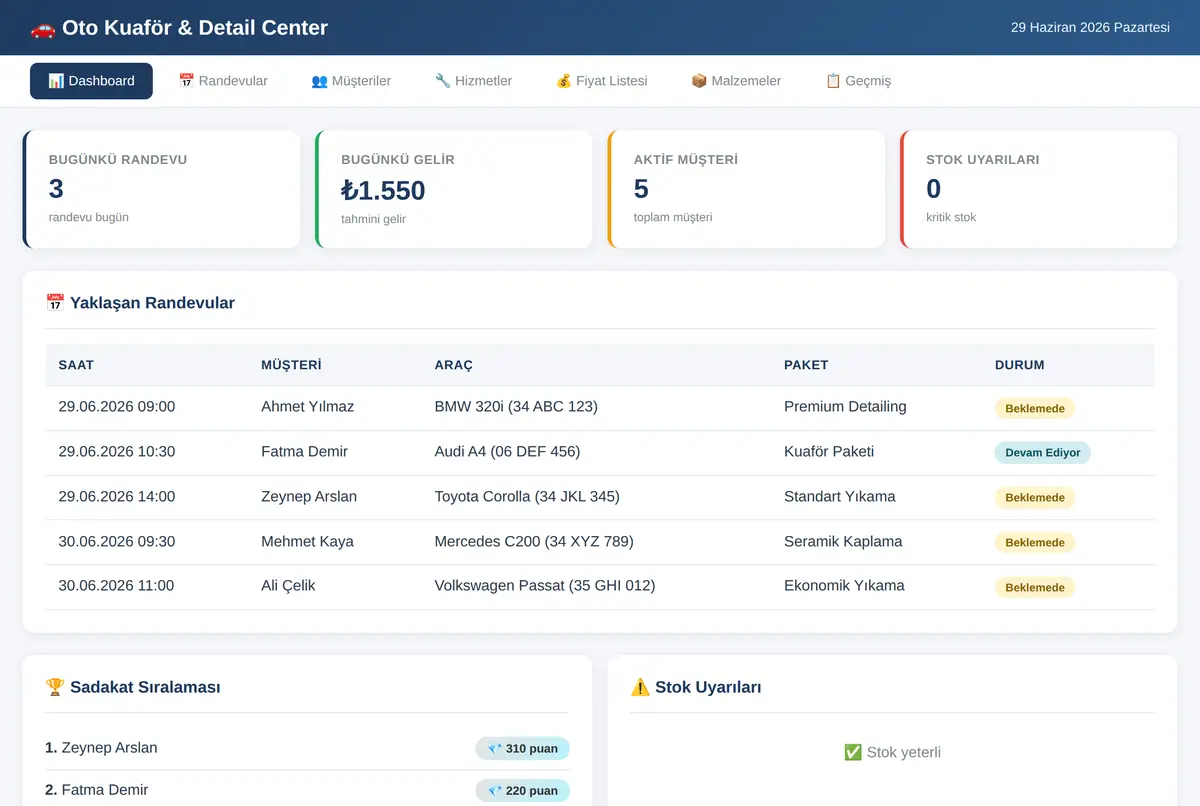Click the Beklemede badge for Ahmet Yılmaz
The height and width of the screenshot is (806, 1200).
[x=1035, y=408]
